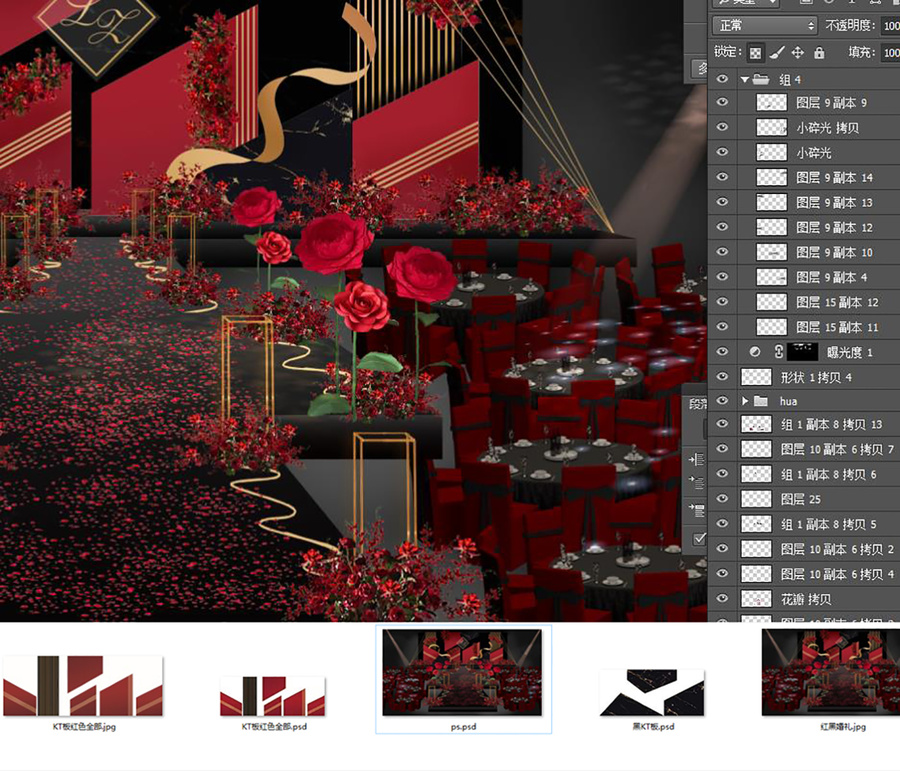Click the thumbnail of layer 组 1 副本 8 拷贝 5
900x771 pixels.
pos(757,524)
